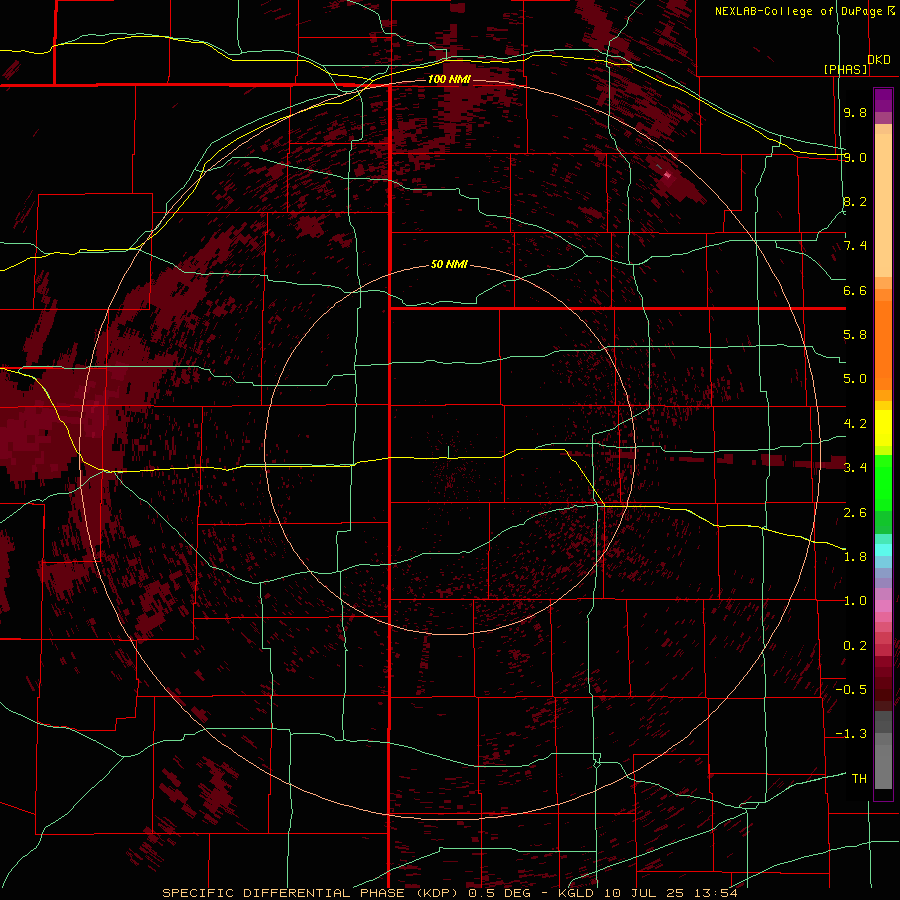Click the -0.5 scale value
Image resolution: width=900 pixels, height=900 pixels.
coord(851,690)
